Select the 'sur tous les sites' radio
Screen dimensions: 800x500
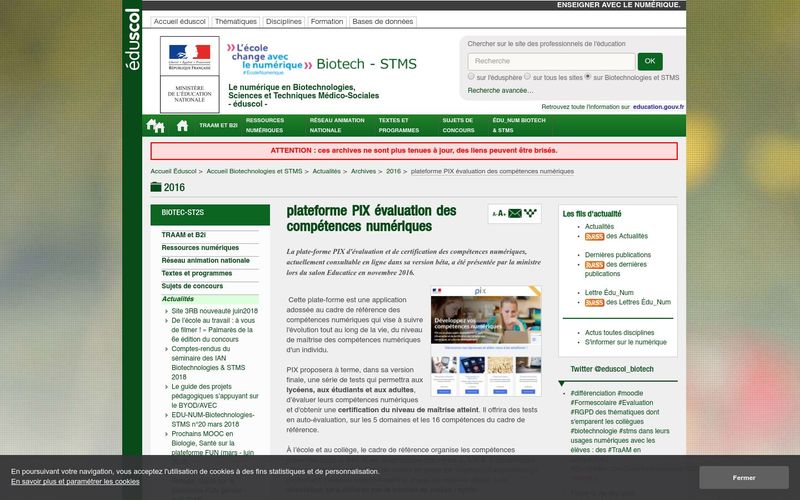(x=528, y=77)
